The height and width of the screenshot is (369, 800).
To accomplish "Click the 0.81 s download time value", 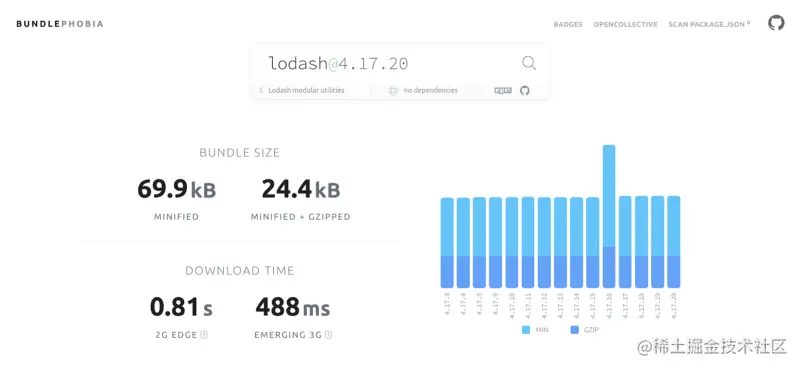I will click(x=181, y=308).
